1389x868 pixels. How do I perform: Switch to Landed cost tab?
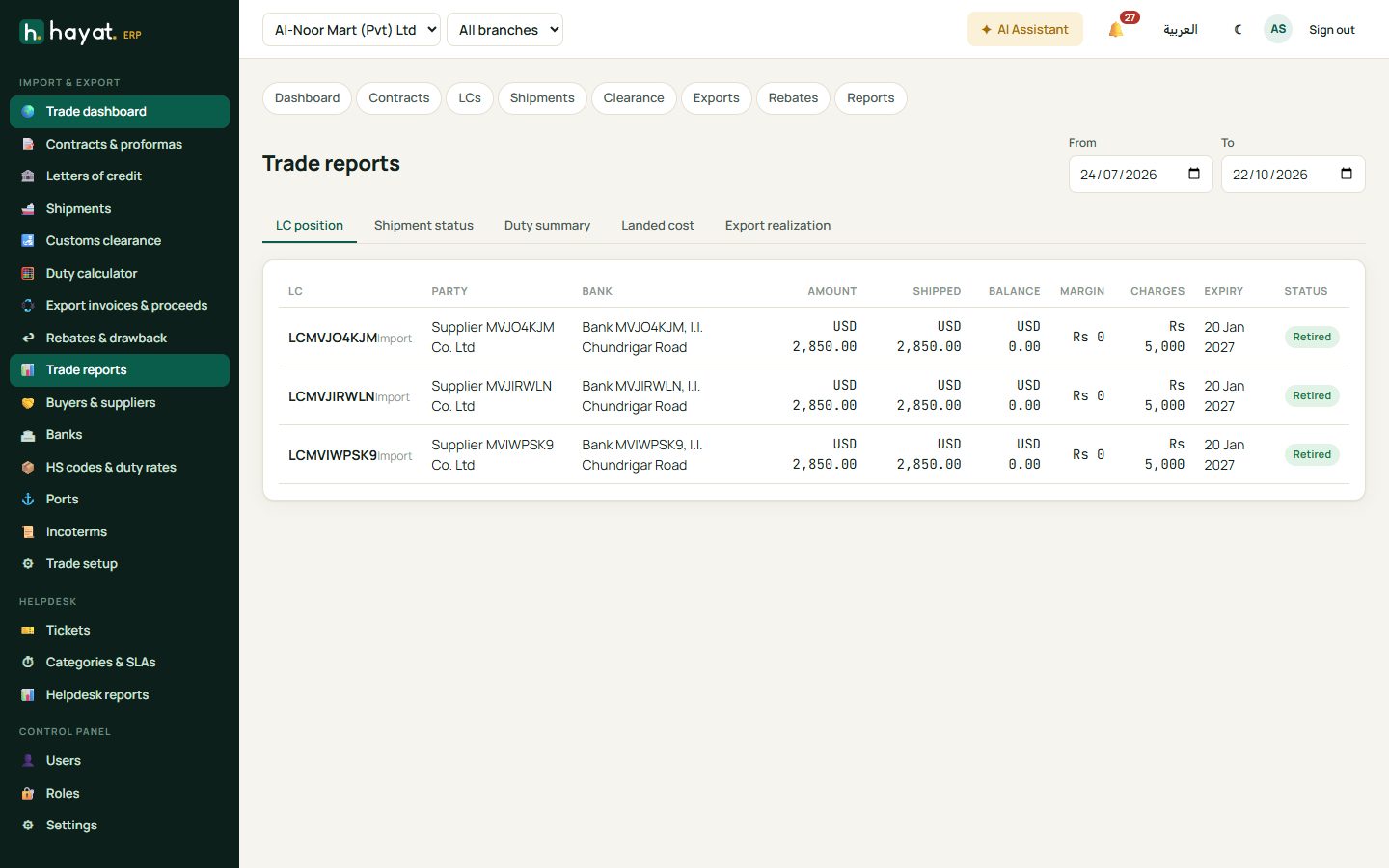click(x=658, y=225)
